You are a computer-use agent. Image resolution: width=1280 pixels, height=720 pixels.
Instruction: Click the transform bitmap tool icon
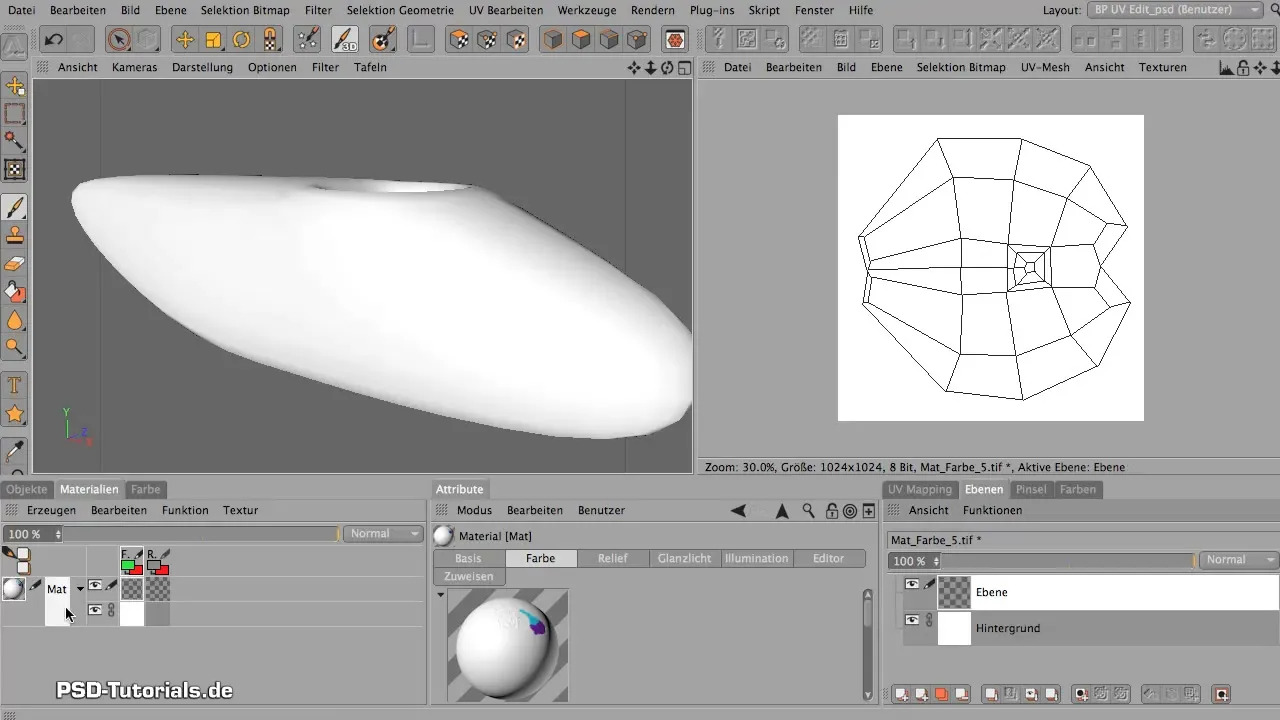(x=15, y=169)
